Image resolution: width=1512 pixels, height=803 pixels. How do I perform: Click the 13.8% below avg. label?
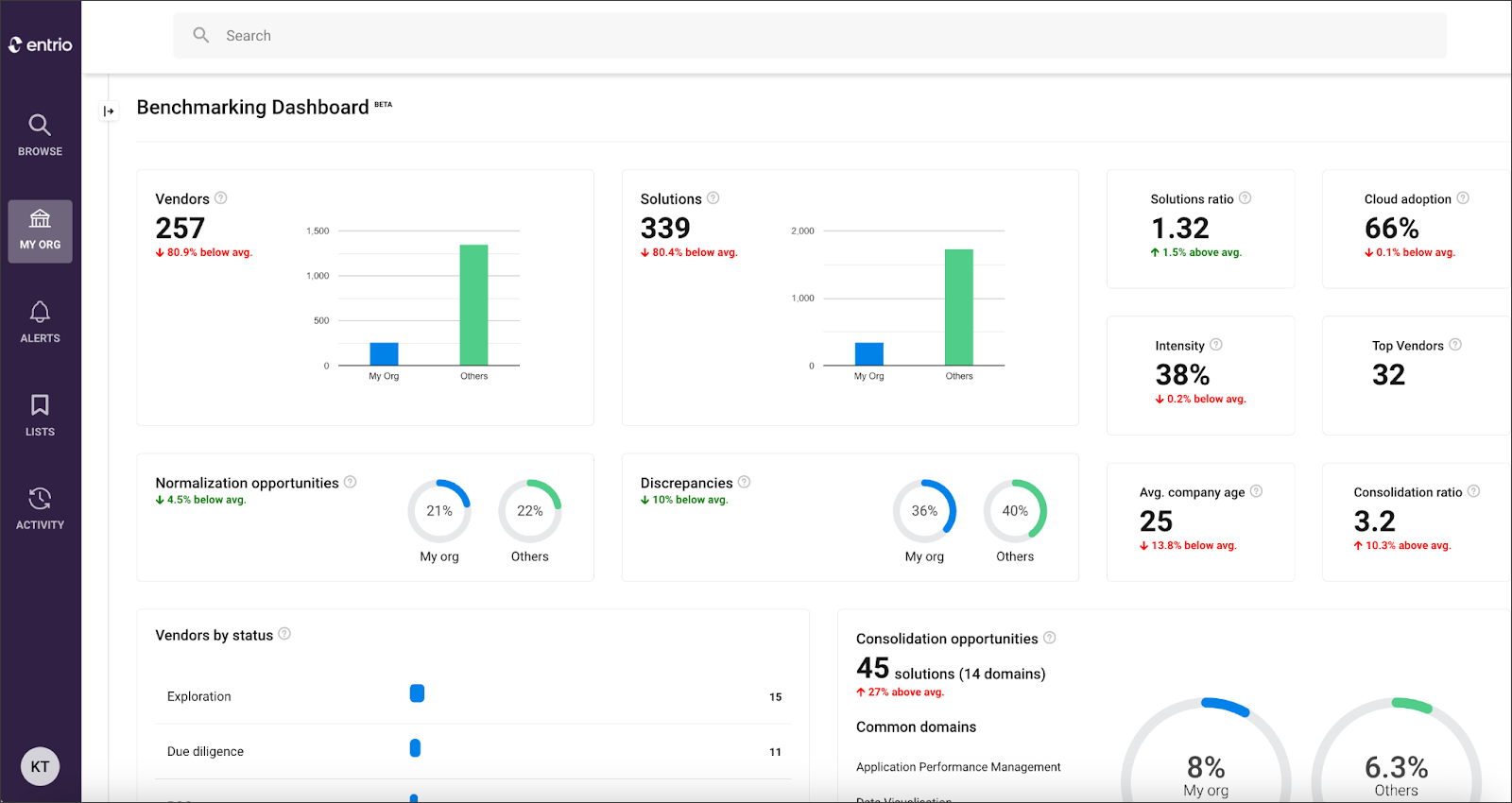click(1188, 545)
